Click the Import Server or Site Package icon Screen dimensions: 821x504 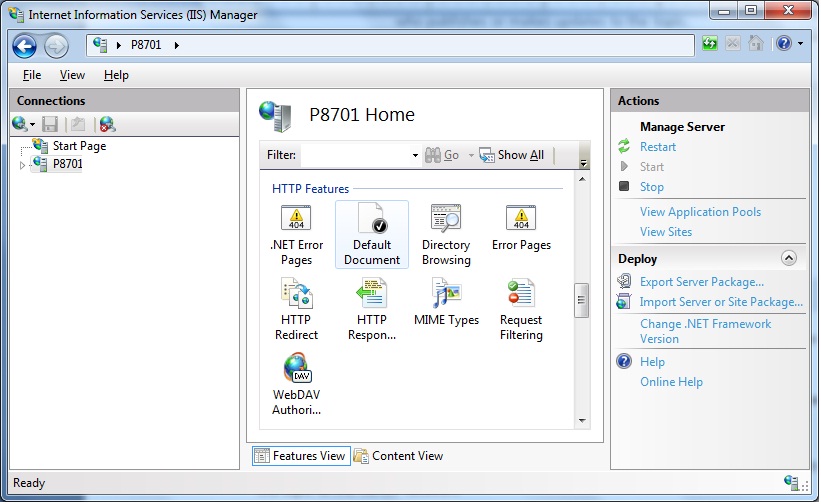pos(624,301)
